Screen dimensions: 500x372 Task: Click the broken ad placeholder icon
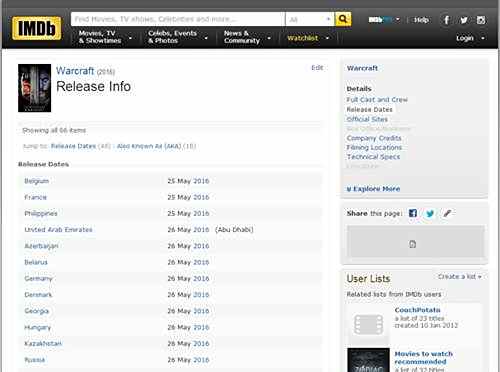tap(412, 244)
